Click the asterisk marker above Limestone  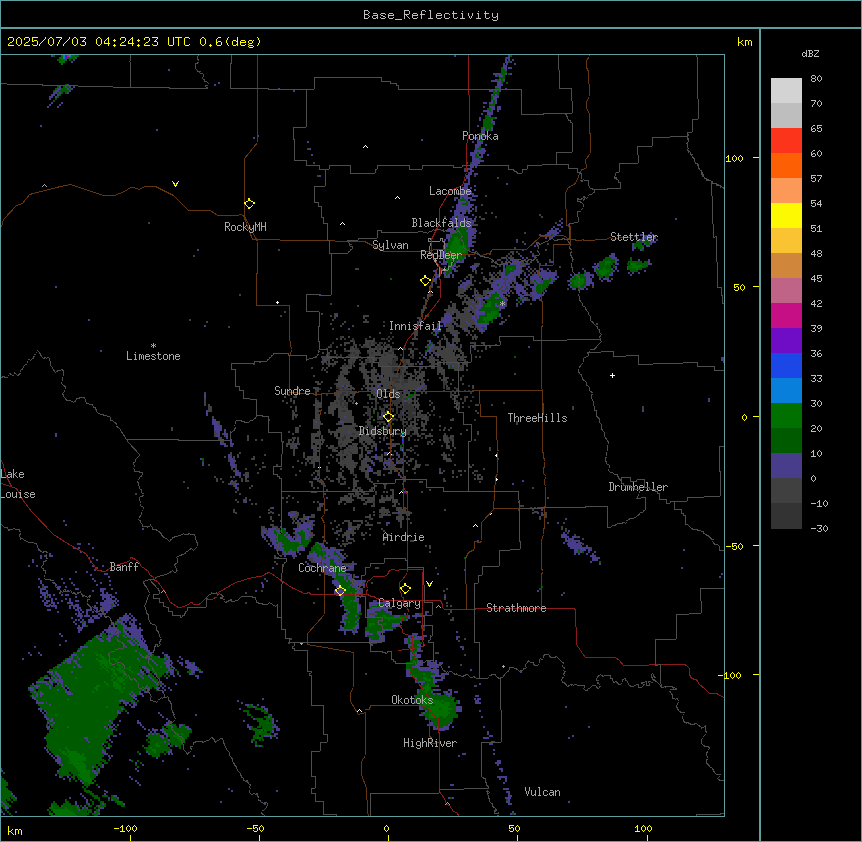point(153,346)
